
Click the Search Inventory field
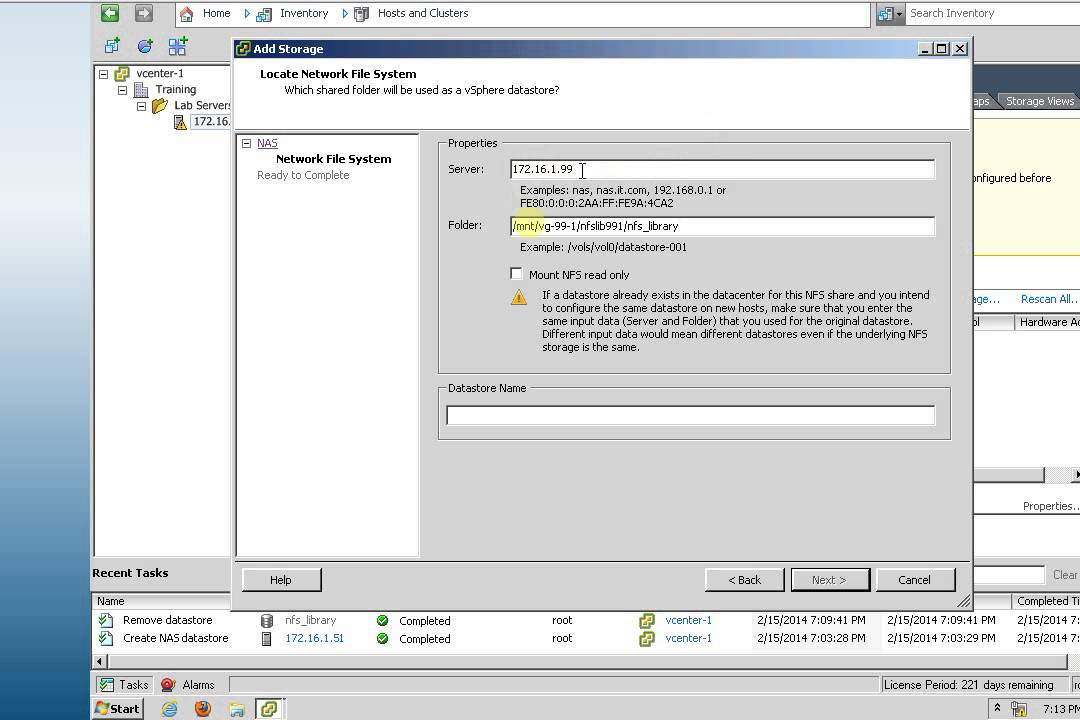tap(992, 13)
